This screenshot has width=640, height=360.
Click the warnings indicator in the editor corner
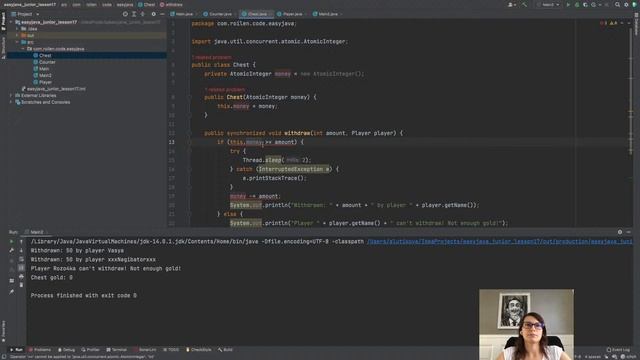(x=613, y=23)
